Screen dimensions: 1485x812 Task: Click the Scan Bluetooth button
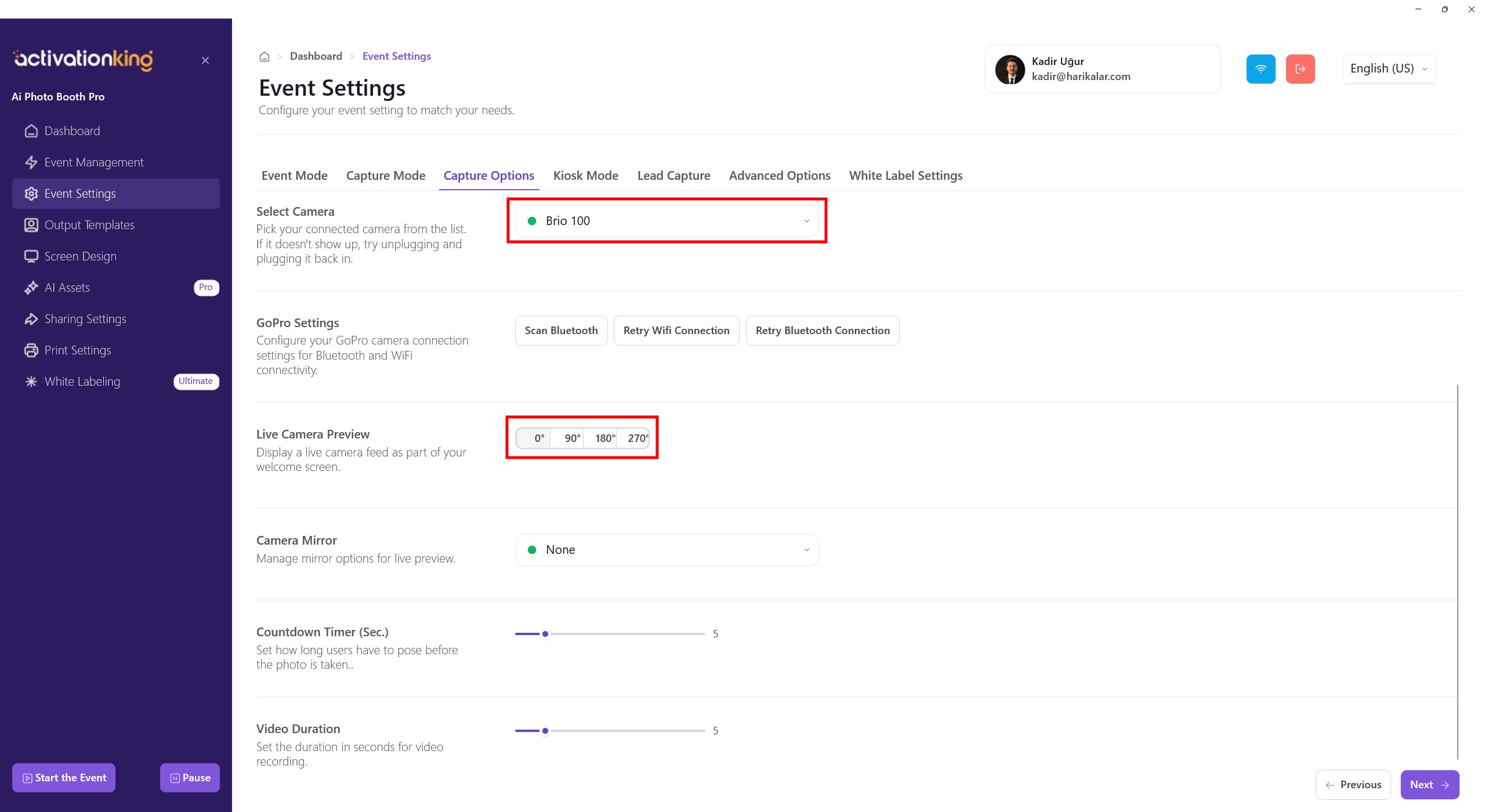[561, 331]
